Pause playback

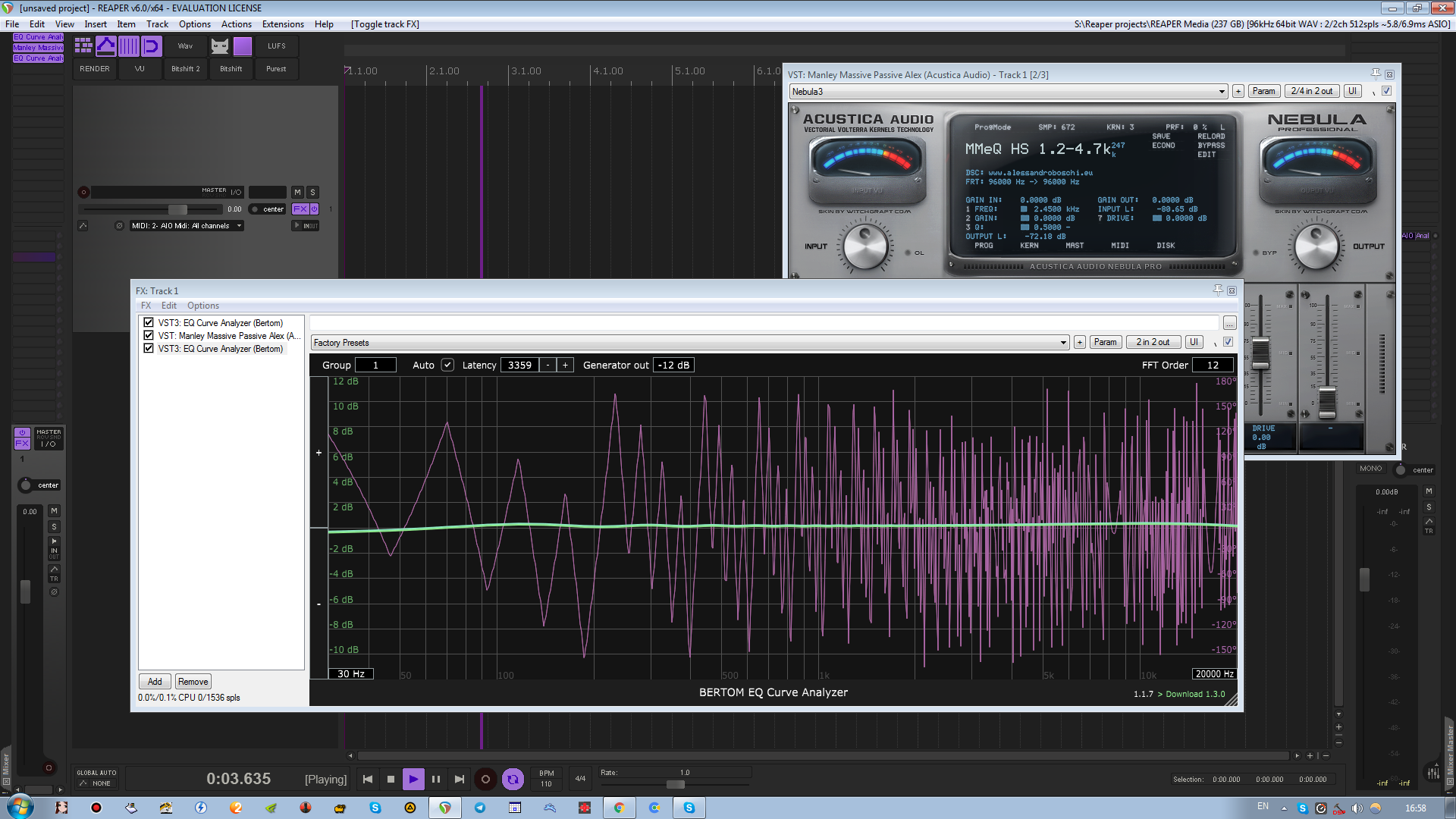pos(436,779)
